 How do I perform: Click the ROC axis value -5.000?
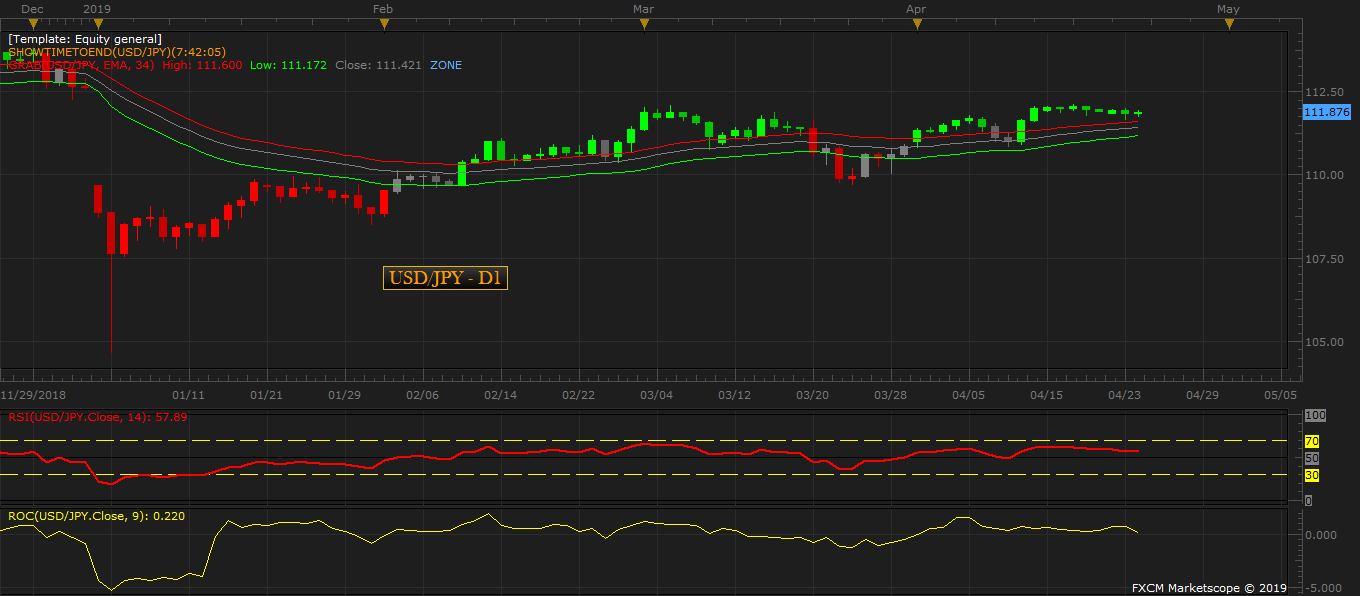click(1322, 587)
